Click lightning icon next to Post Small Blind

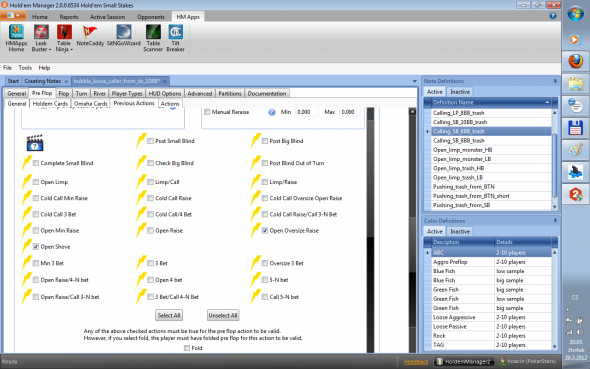coord(141,140)
